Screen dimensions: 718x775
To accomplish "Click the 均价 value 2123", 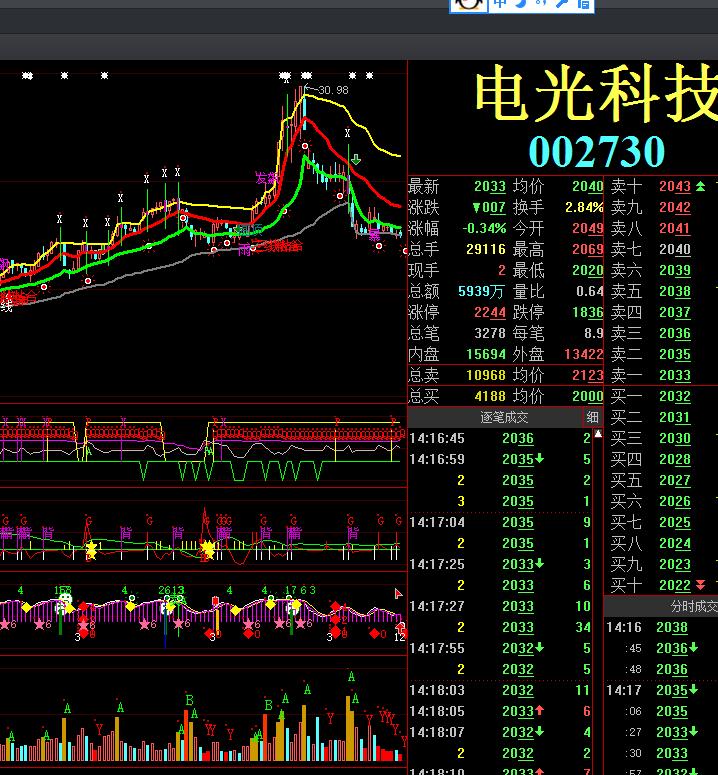I will click(x=588, y=375).
